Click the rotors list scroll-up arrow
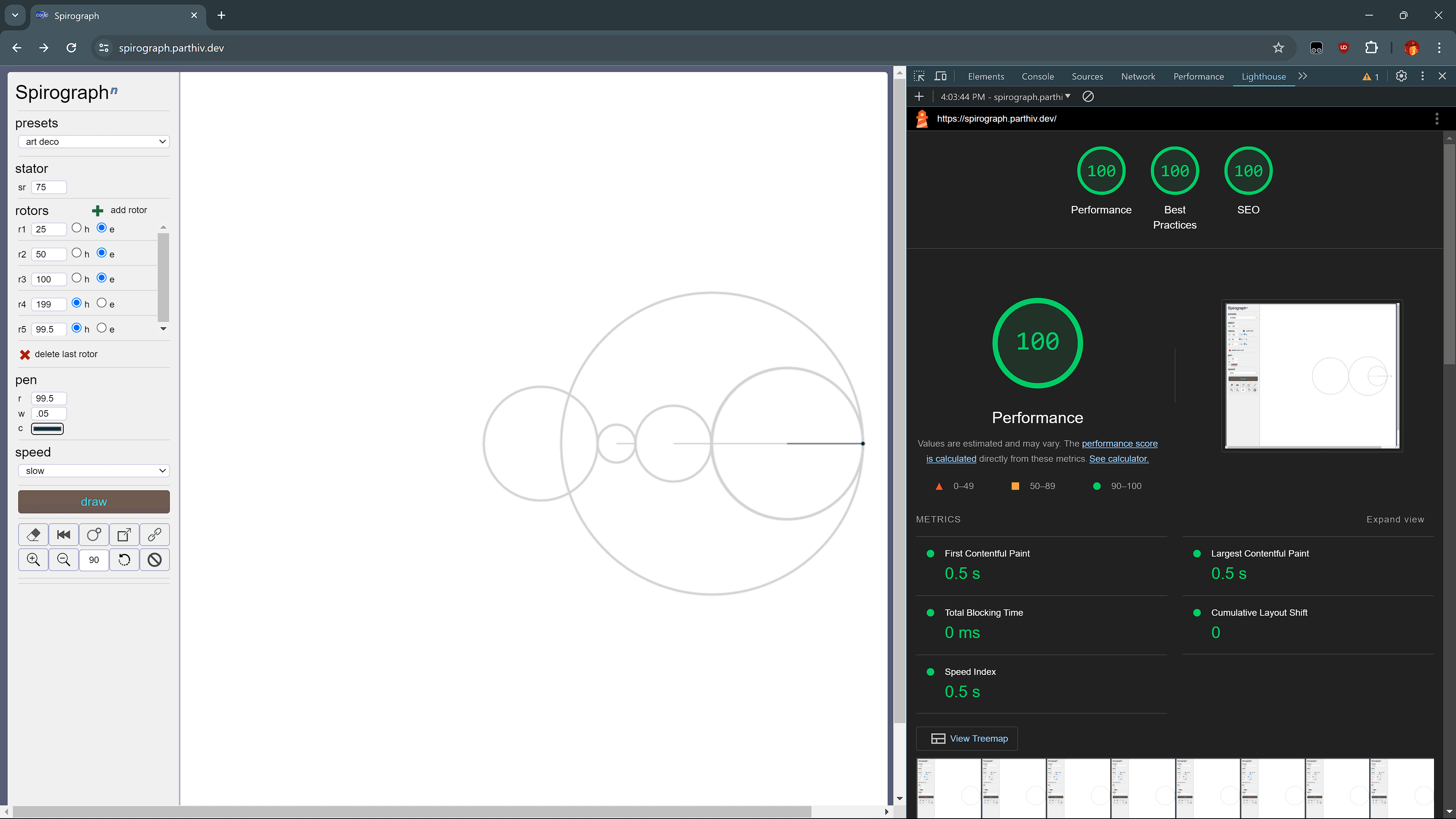The height and width of the screenshot is (819, 1456). [x=163, y=227]
